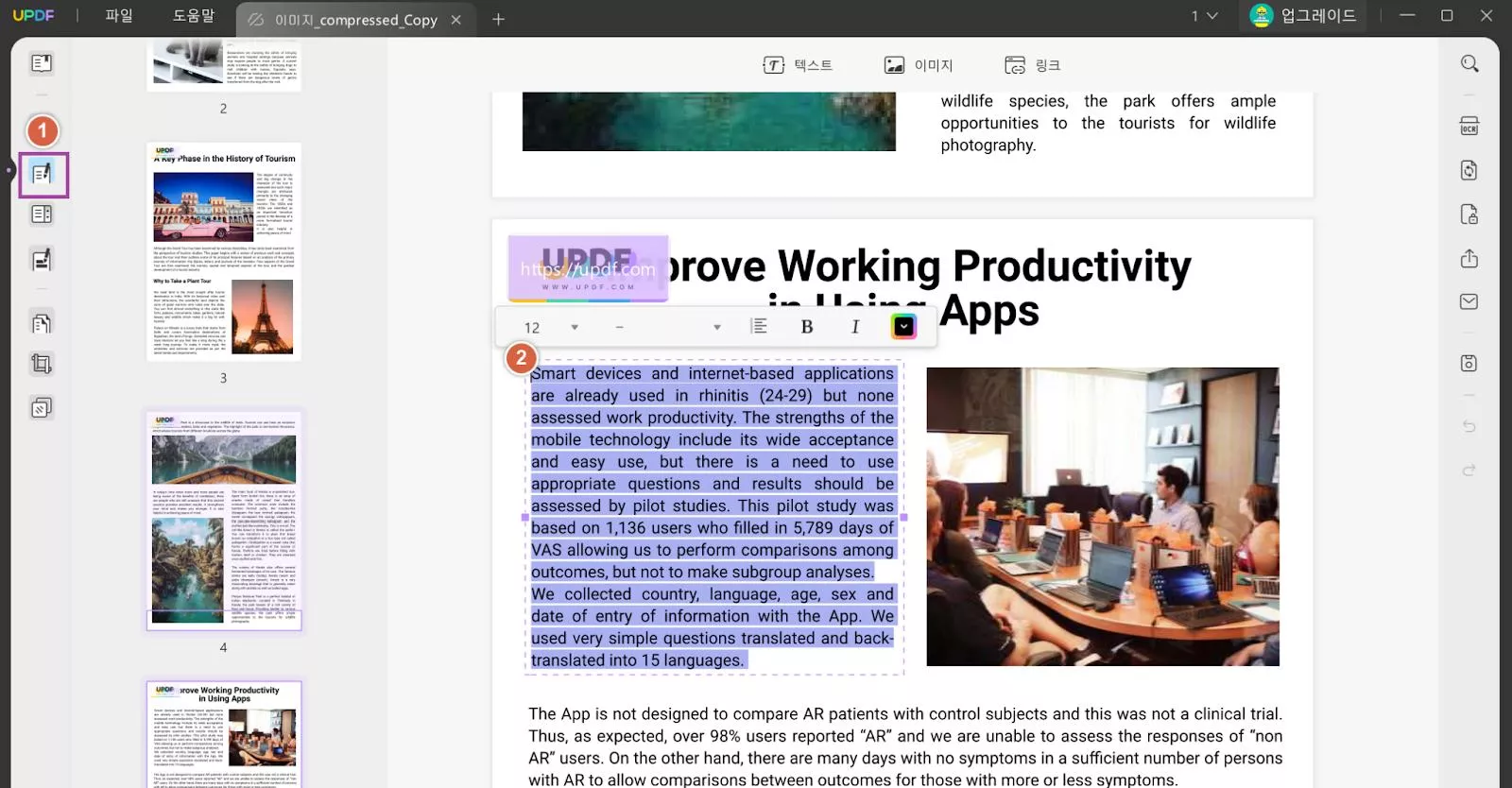Open the Watermark and Background page tools

pos(42,408)
